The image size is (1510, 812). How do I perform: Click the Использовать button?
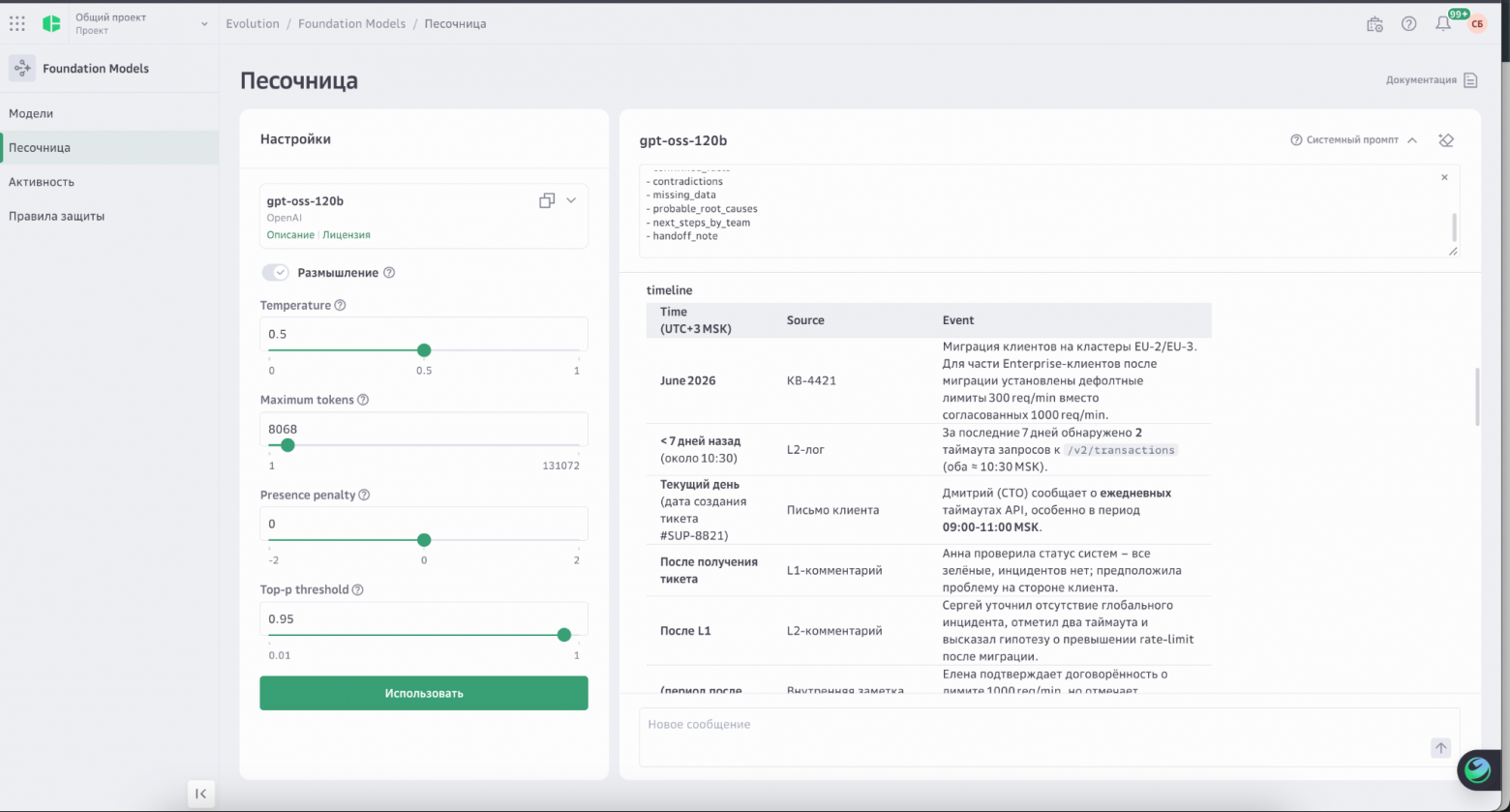(424, 693)
